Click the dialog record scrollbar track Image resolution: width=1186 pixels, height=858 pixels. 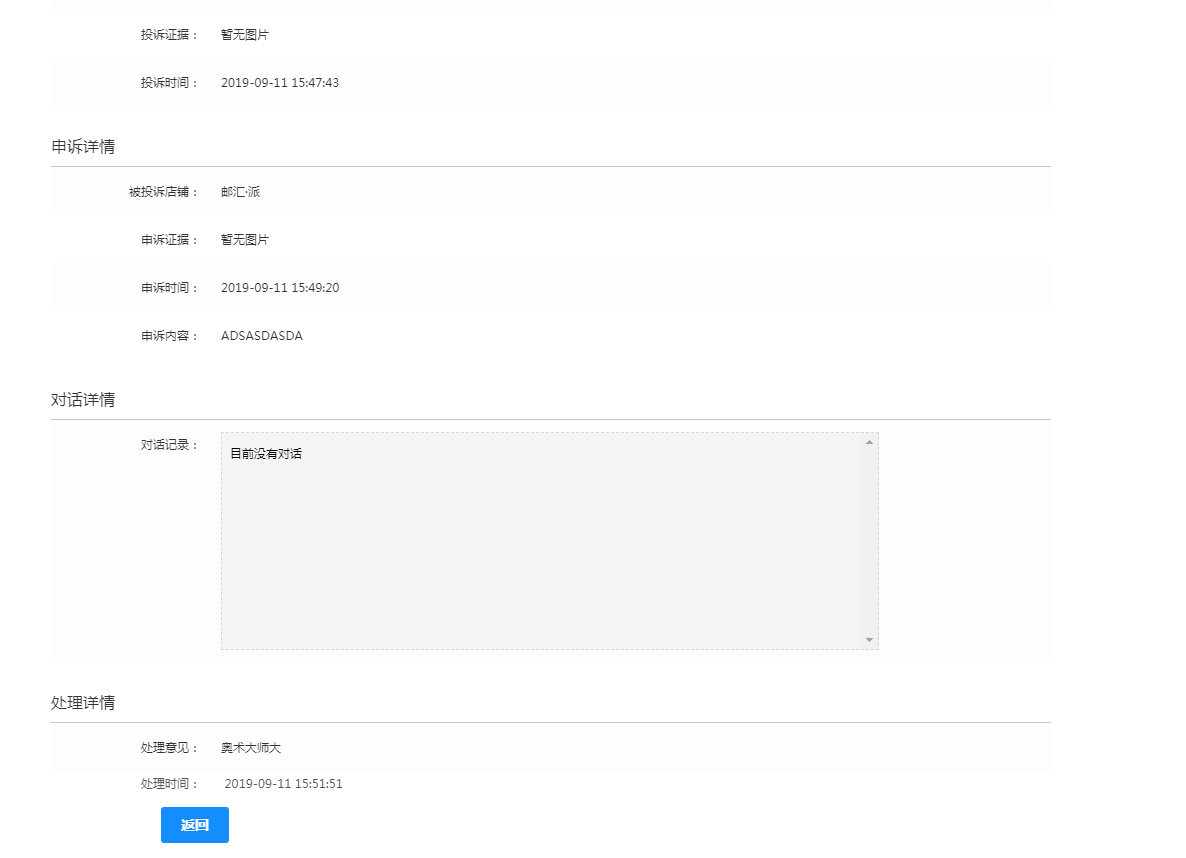click(x=869, y=540)
